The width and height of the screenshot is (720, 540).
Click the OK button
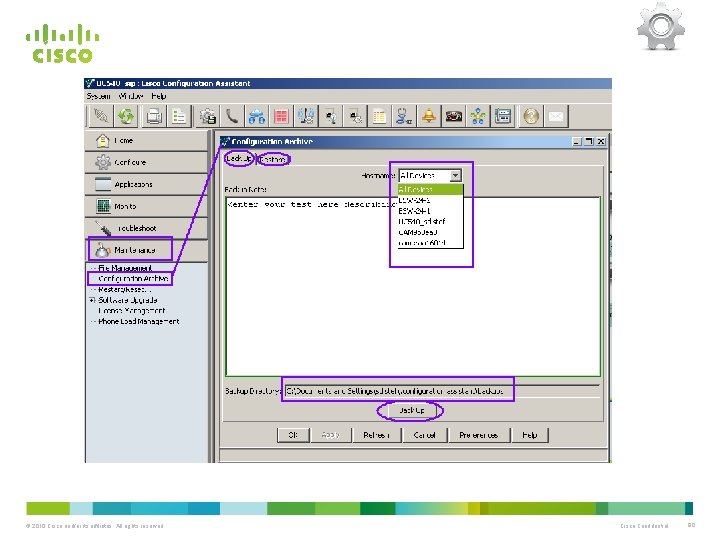293,435
